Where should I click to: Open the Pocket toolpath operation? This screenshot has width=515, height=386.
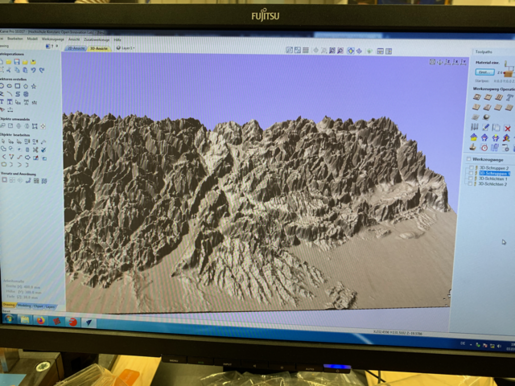point(488,97)
